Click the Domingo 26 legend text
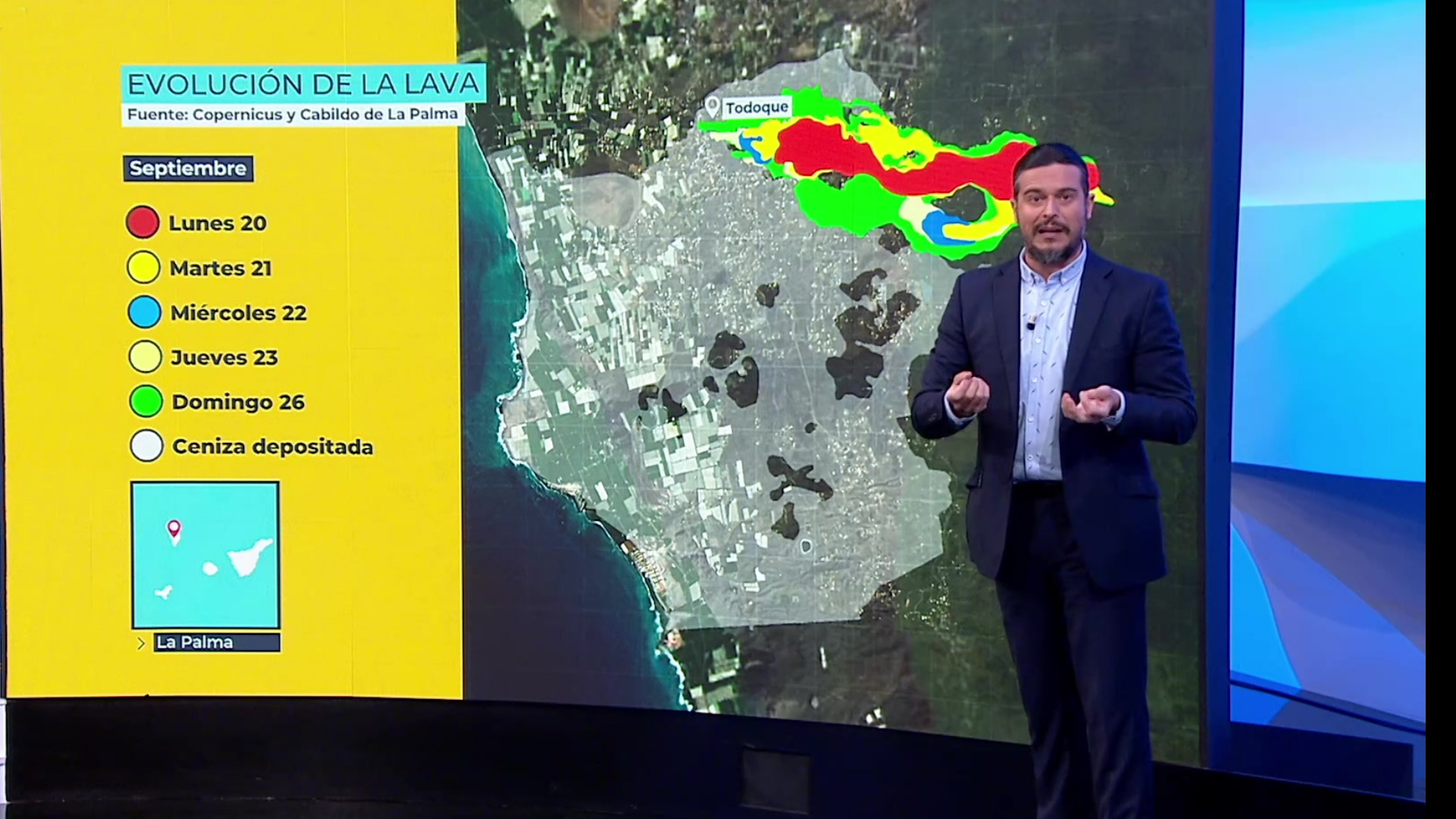1456x819 pixels. [238, 402]
